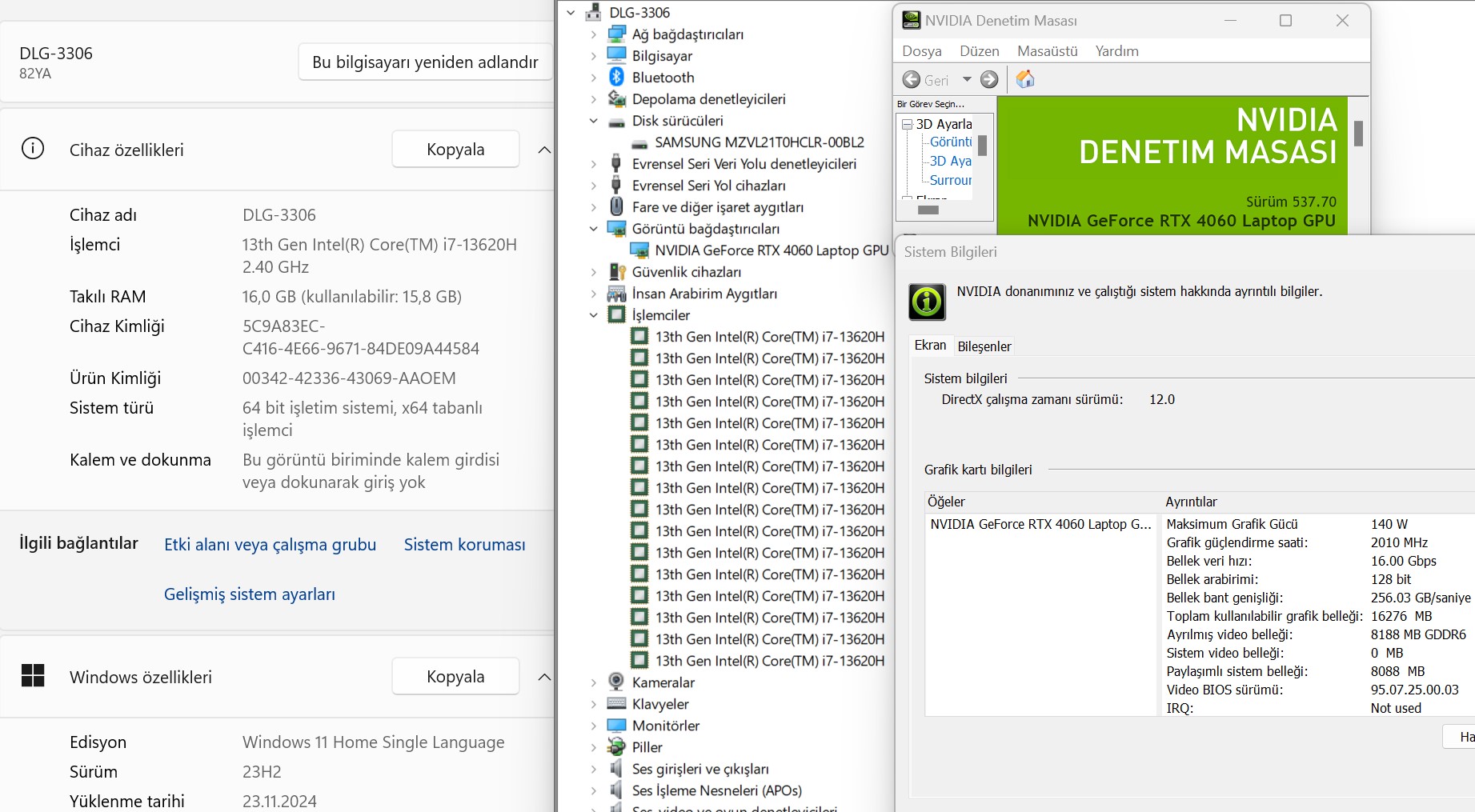Click the Disk sürücüleri drive icon
The width and height of the screenshot is (1475, 812).
click(616, 122)
